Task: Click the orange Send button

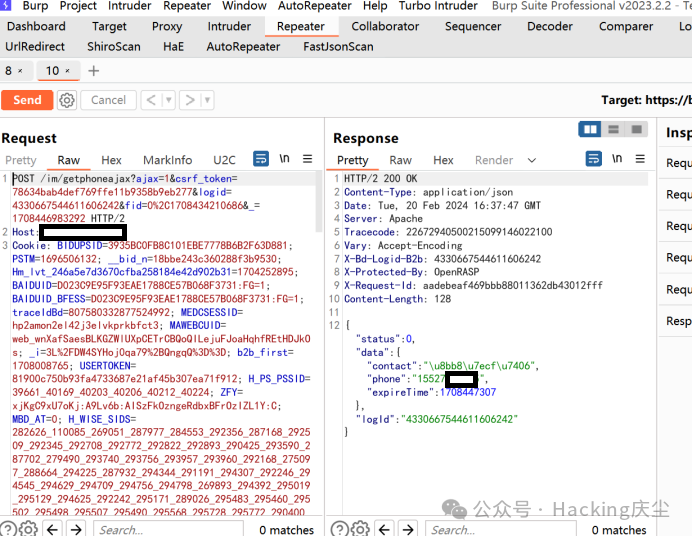Action: pyautogui.click(x=27, y=100)
